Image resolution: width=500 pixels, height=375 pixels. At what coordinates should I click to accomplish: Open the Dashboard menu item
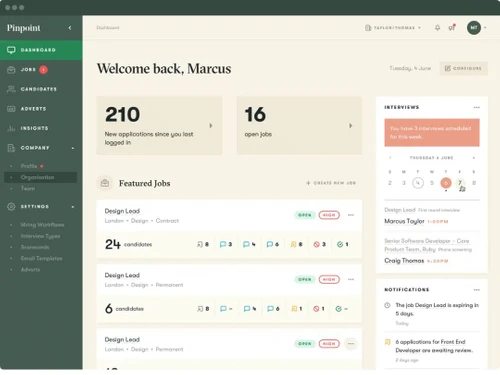(x=41, y=50)
